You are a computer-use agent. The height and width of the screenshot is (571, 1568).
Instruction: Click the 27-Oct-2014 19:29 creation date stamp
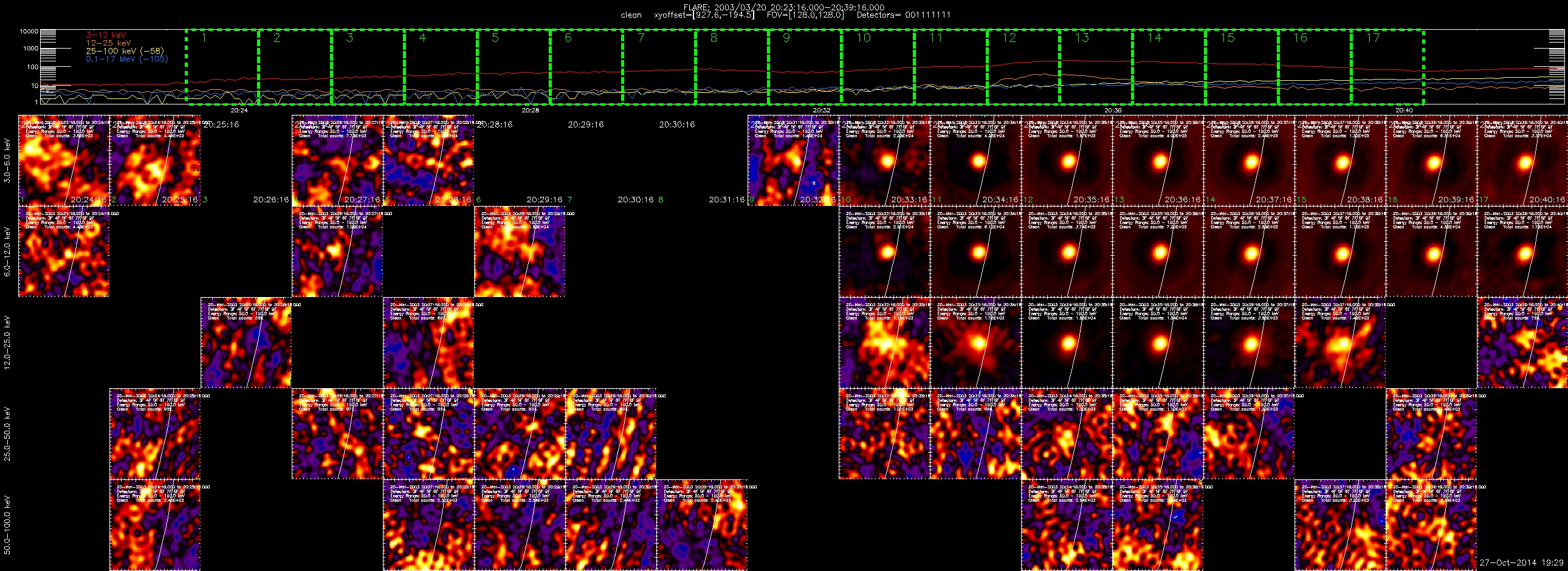1522,562
